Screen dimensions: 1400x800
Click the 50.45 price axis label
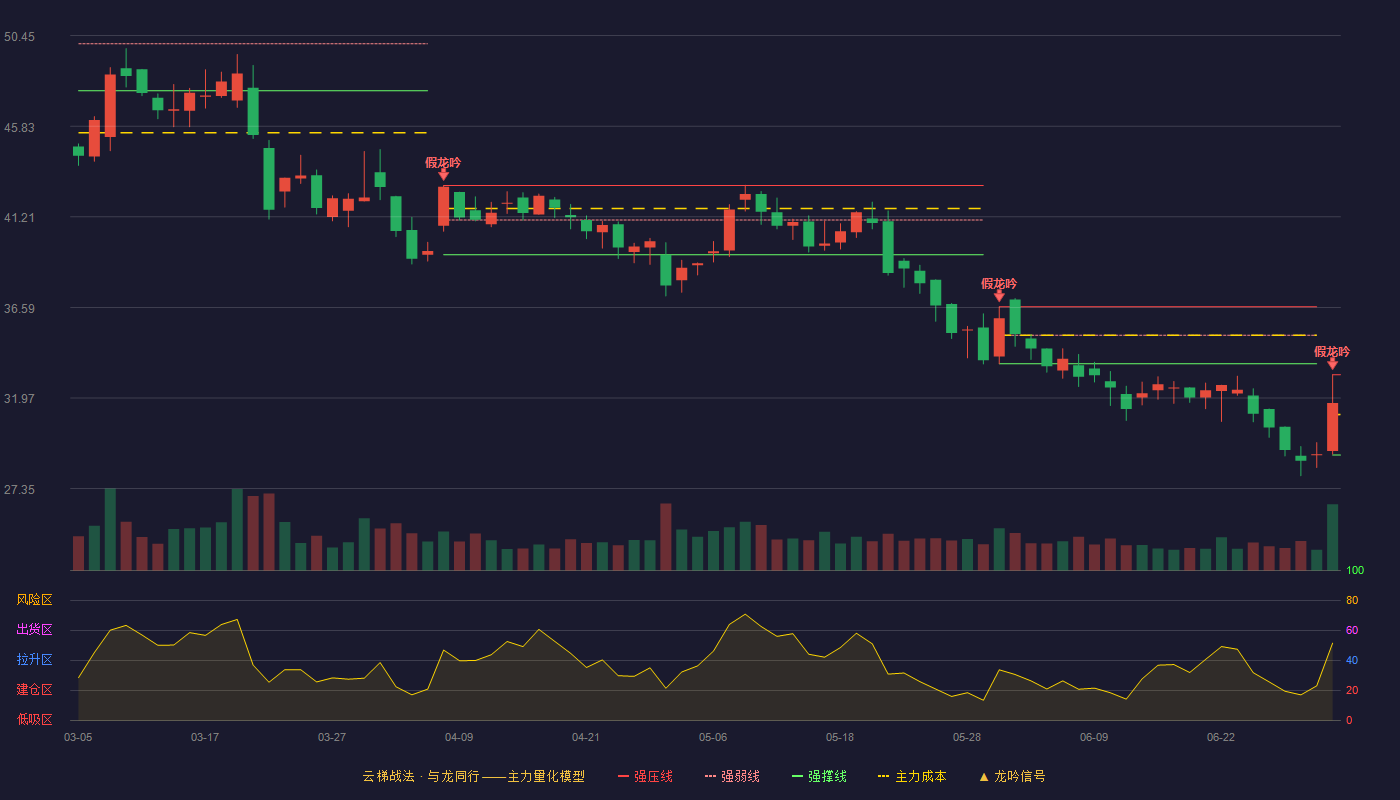[x=19, y=37]
